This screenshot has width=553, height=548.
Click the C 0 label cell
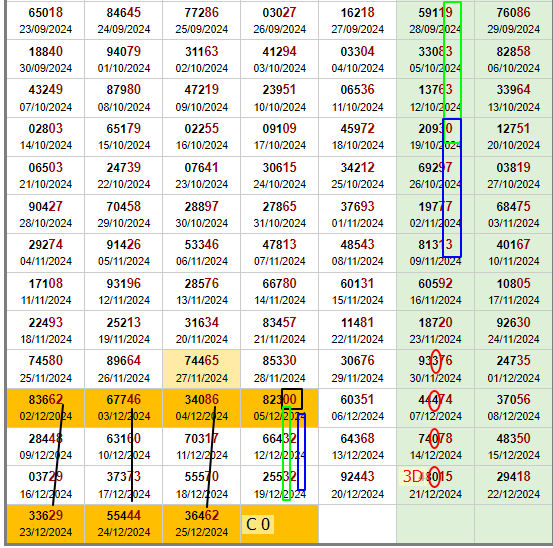pyautogui.click(x=258, y=524)
